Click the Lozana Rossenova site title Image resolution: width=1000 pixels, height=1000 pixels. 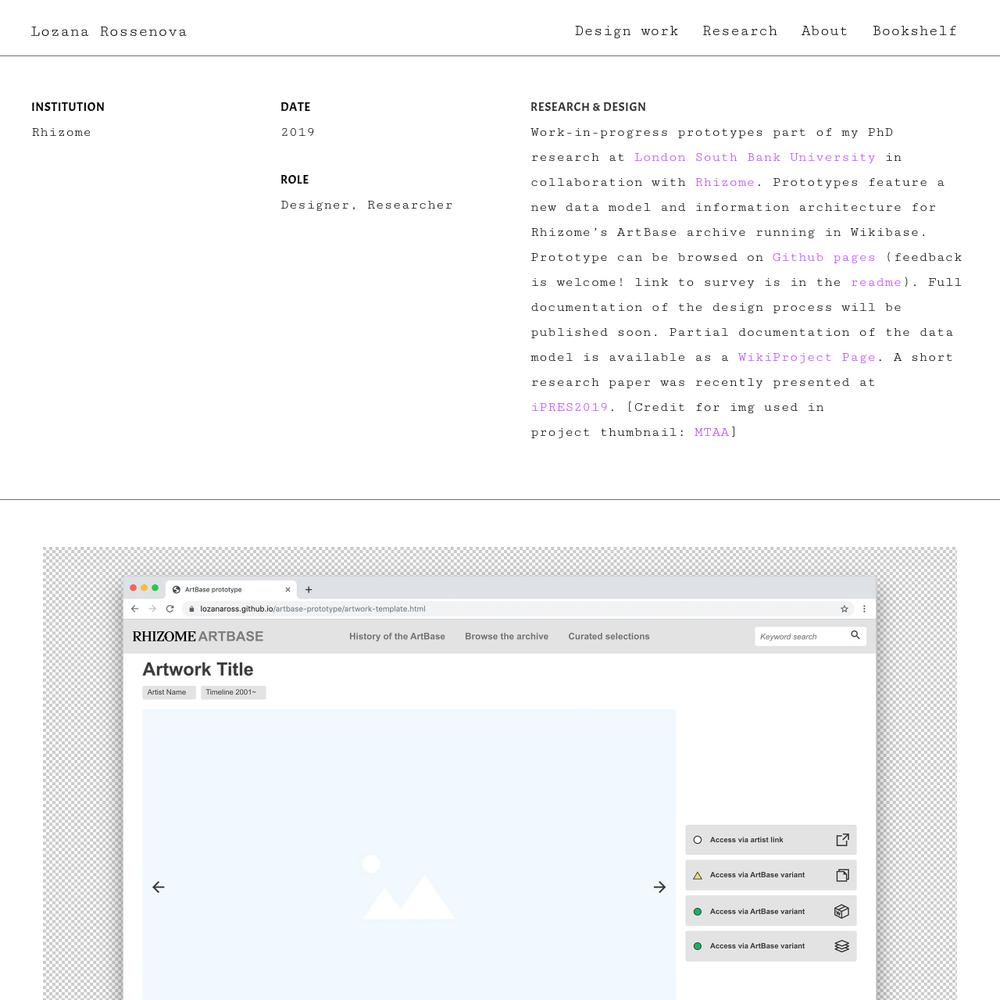tap(109, 31)
